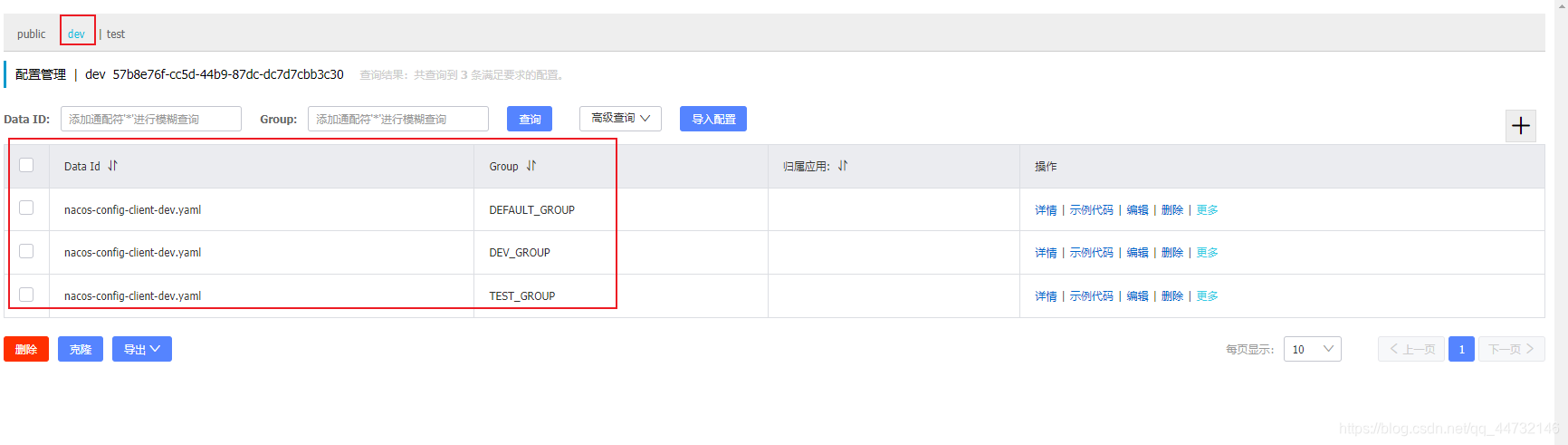Click the 查询 search button
Image resolution: width=1568 pixels, height=445 pixels.
click(530, 119)
